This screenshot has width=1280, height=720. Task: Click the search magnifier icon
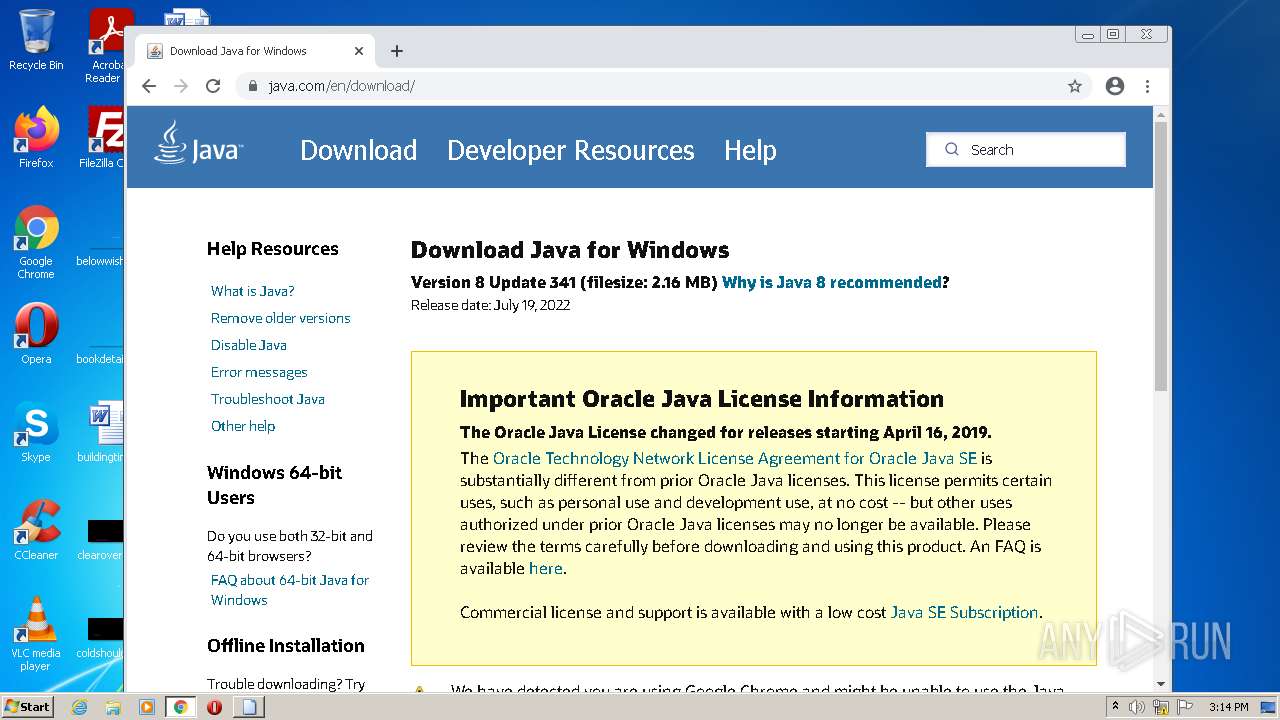(951, 150)
